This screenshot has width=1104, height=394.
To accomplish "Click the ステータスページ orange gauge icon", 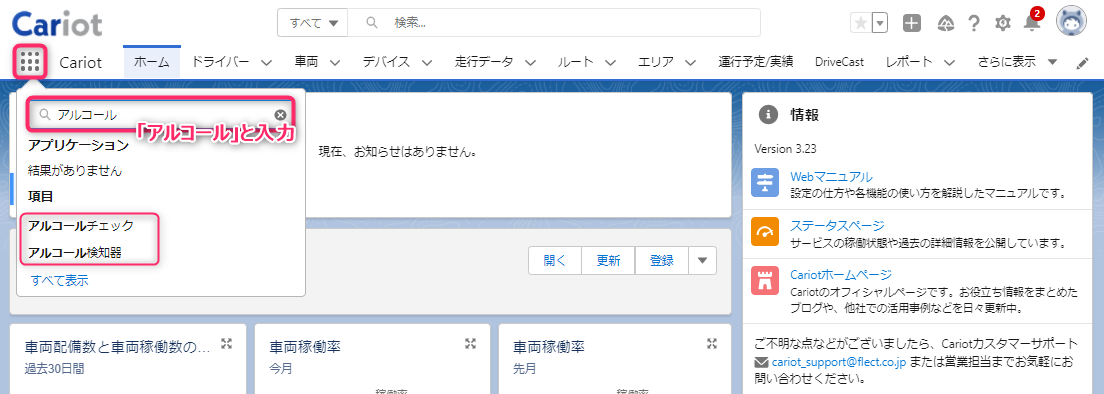I will click(x=765, y=231).
